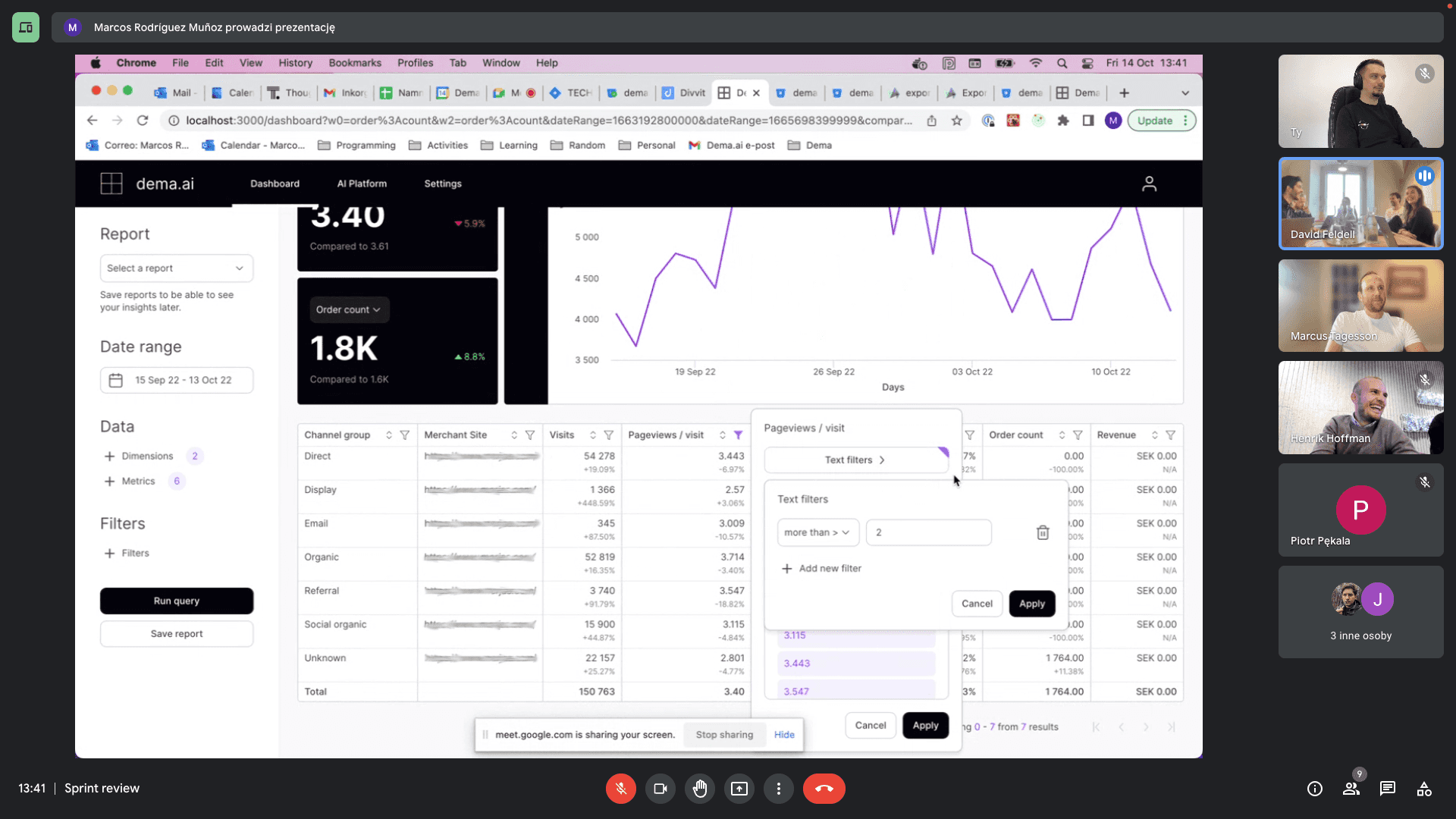The width and height of the screenshot is (1456, 819).
Task: Click Run query button
Action: coord(176,600)
